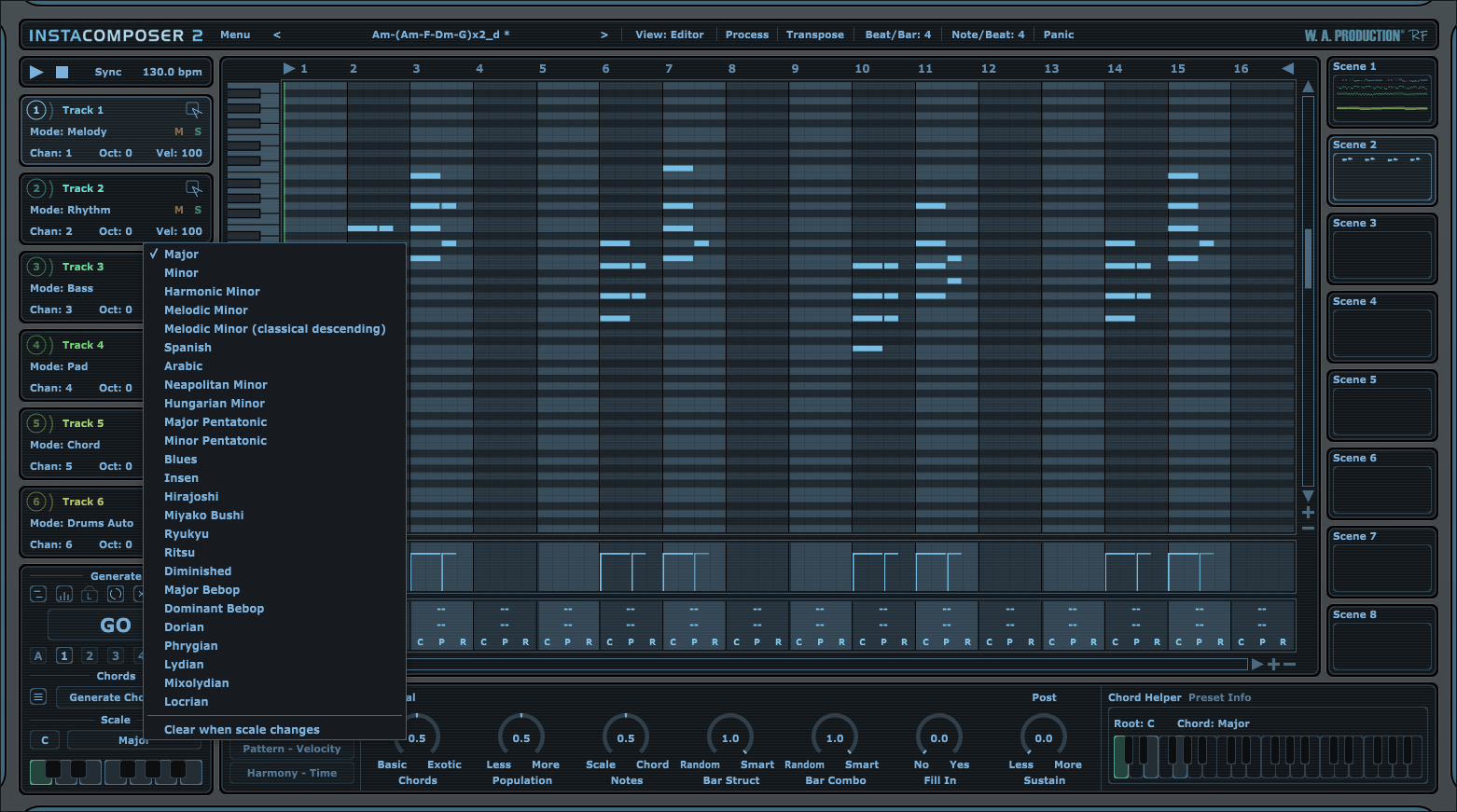Open Track 2 Mode: Rhythm dropdown
Screen dimensions: 1457x812
[x=70, y=210]
